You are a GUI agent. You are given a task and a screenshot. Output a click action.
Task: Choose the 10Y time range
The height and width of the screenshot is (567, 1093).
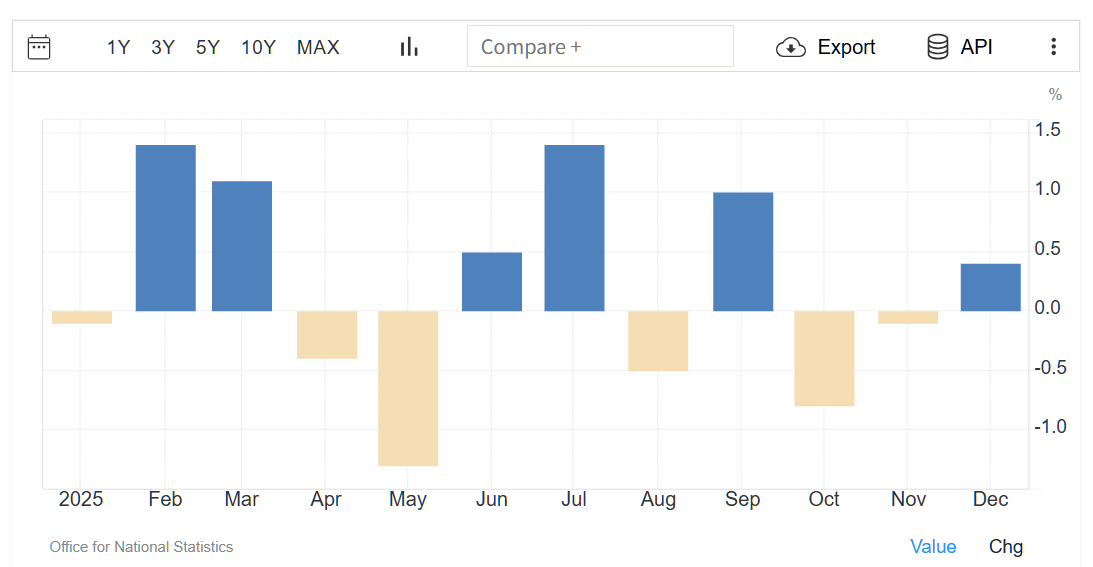point(258,47)
